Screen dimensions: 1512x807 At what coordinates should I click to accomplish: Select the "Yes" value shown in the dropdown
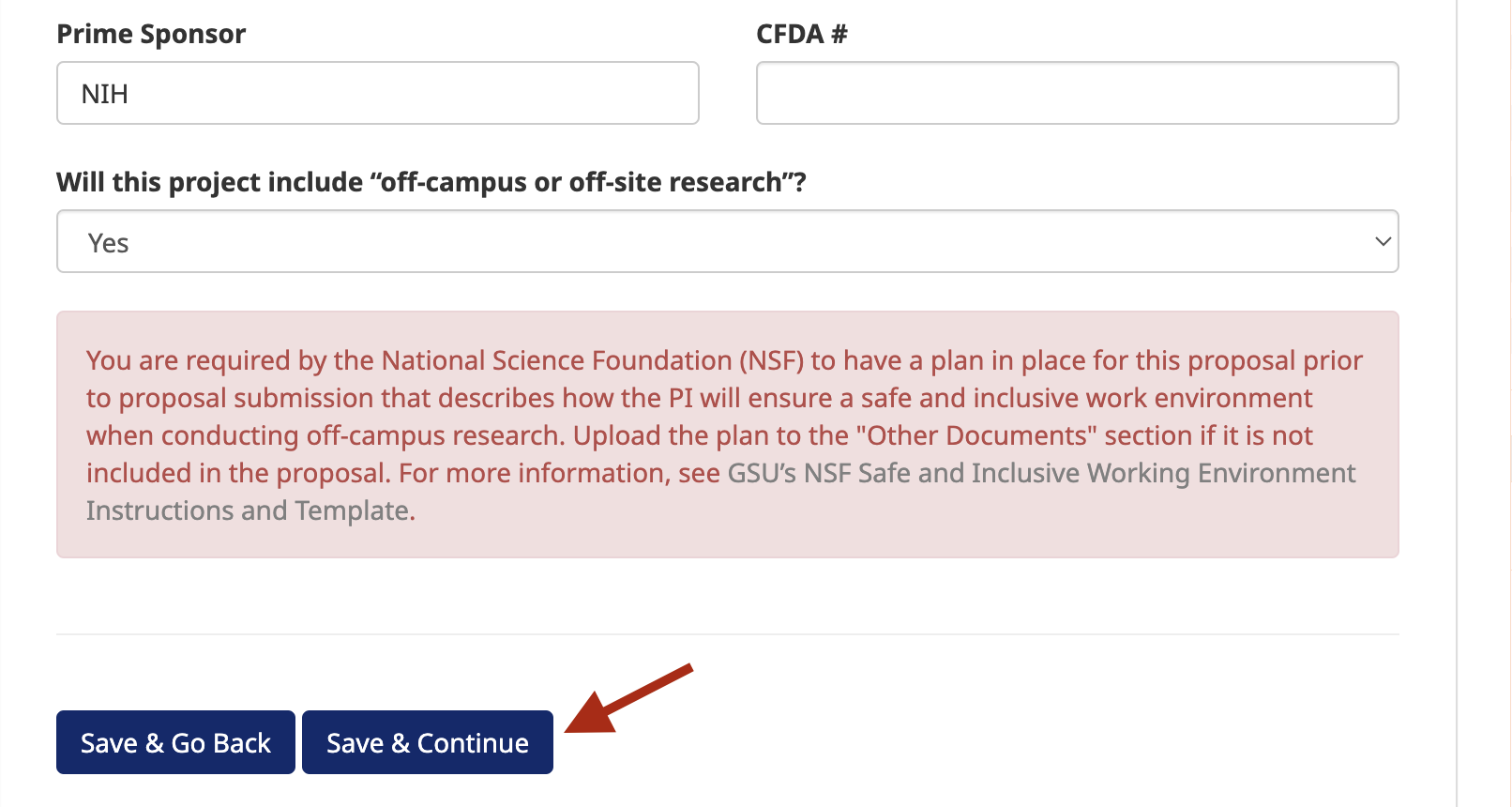tap(109, 243)
